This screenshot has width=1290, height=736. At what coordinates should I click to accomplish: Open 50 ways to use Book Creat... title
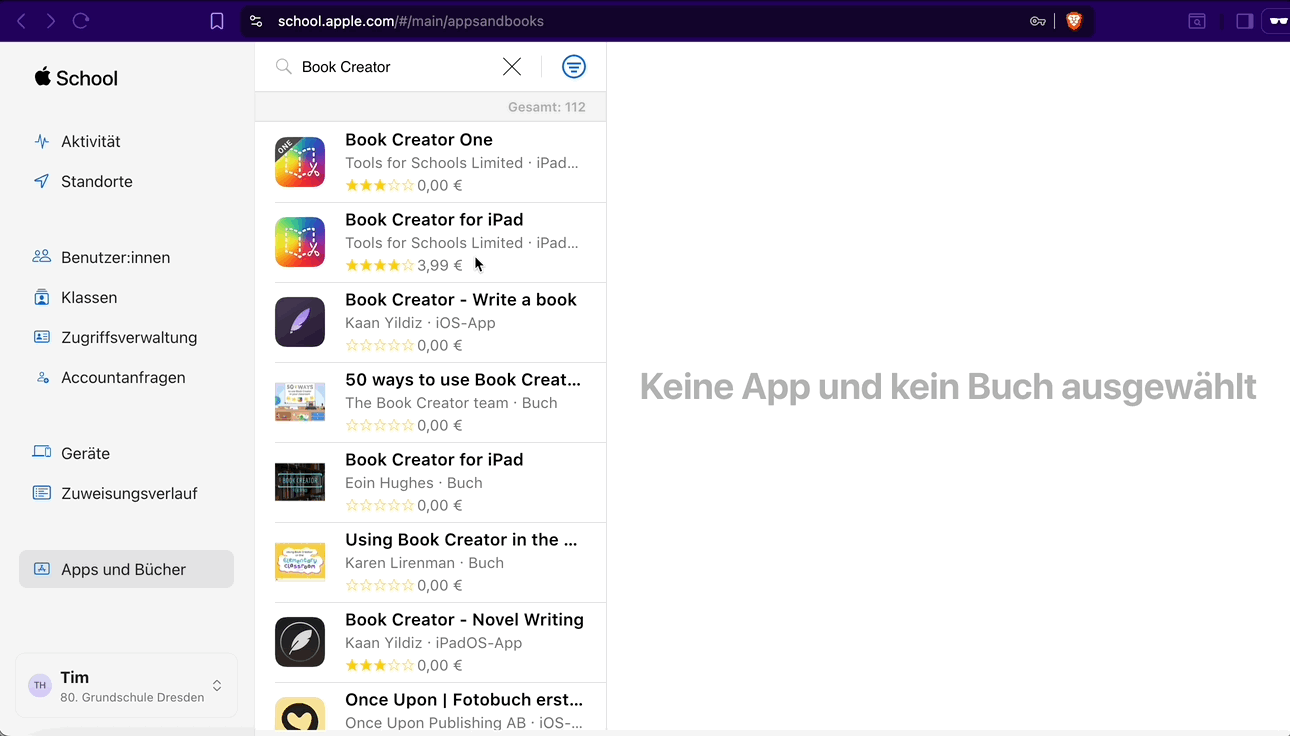click(463, 380)
